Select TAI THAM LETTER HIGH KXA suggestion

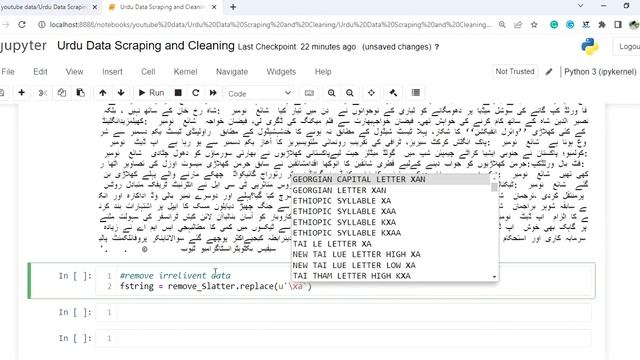pyautogui.click(x=391, y=276)
